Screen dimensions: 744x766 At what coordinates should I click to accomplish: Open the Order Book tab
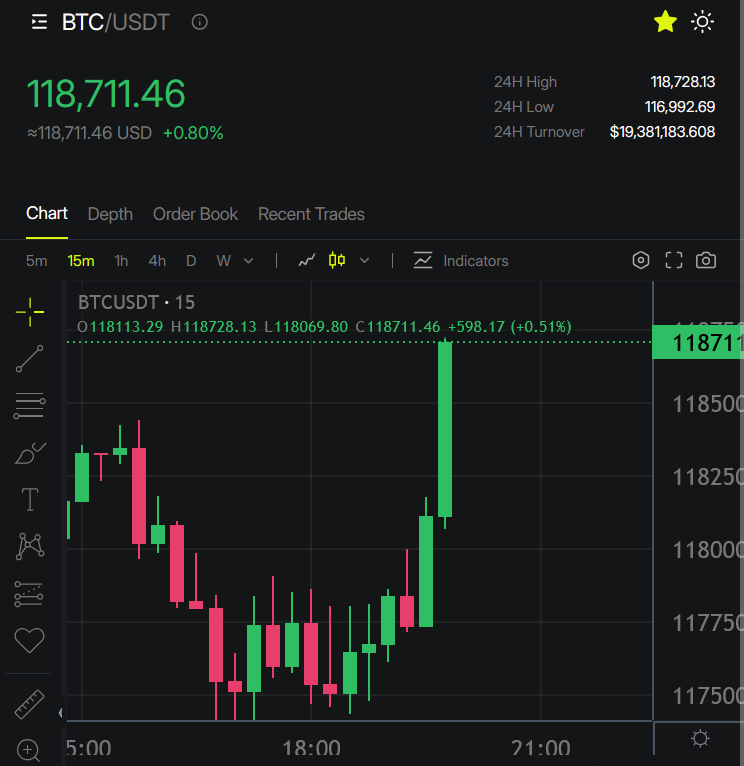click(195, 214)
